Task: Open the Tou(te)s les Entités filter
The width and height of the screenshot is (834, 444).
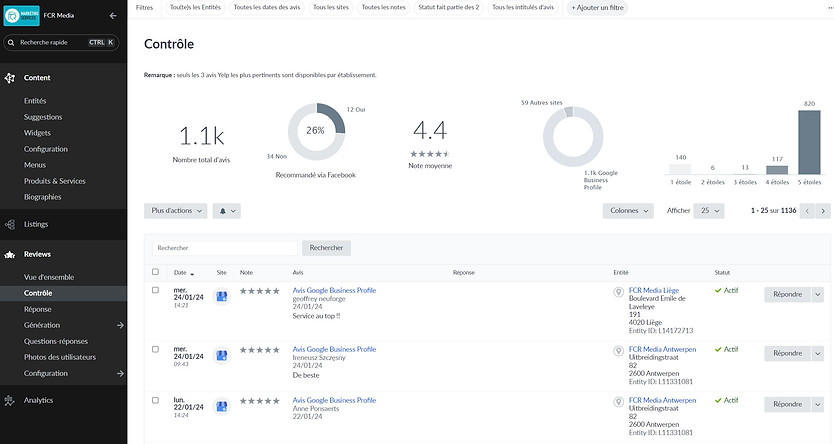Action: click(x=195, y=7)
